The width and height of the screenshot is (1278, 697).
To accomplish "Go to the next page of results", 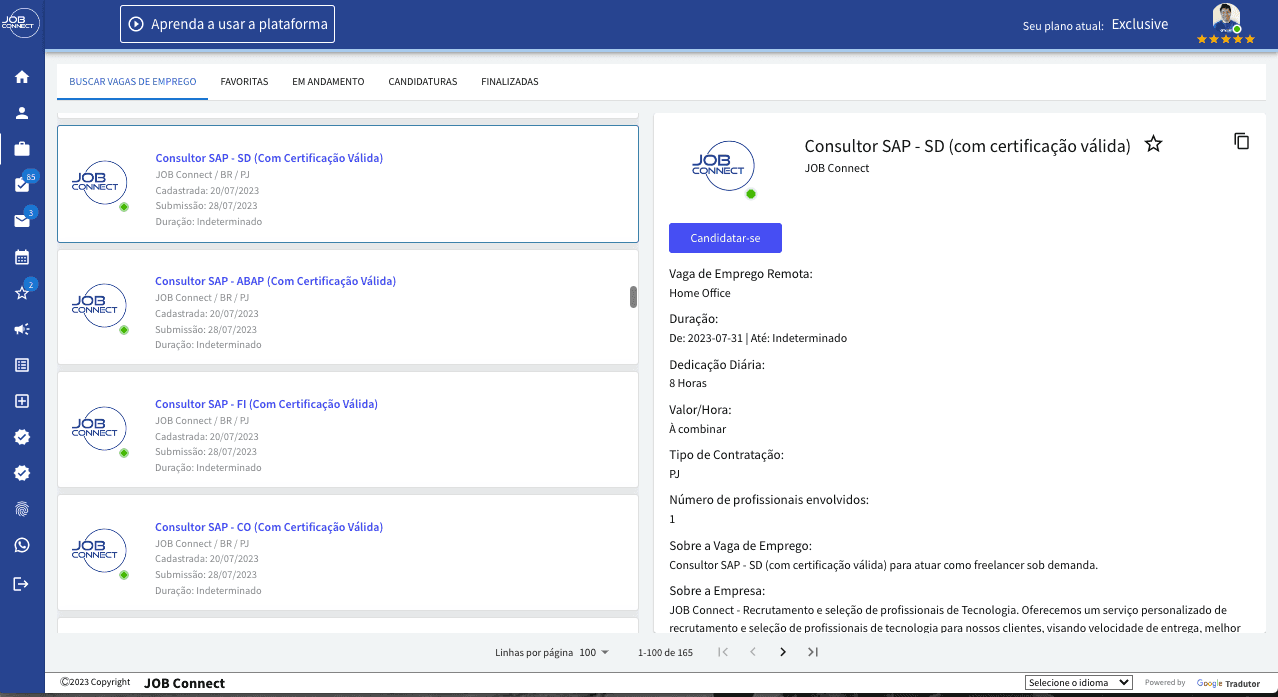I will click(x=782, y=652).
